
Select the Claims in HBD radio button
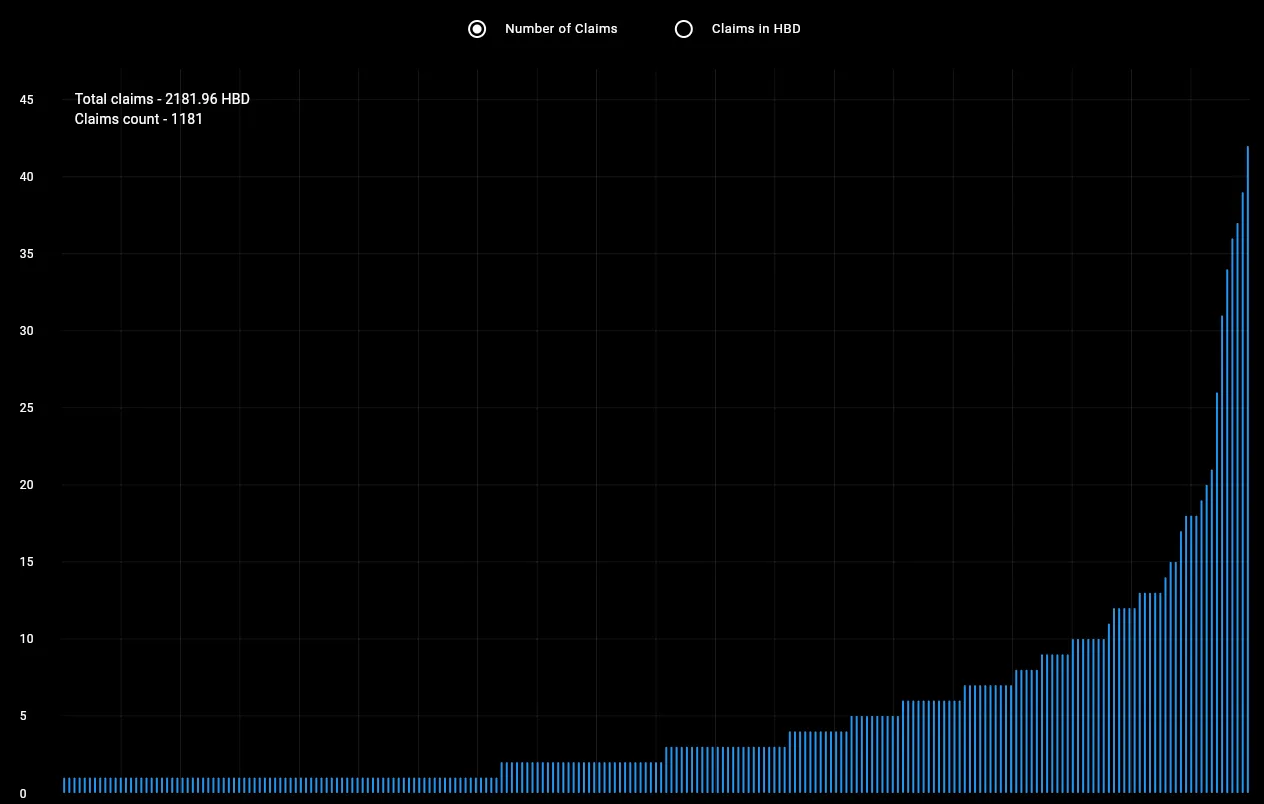pyautogui.click(x=684, y=29)
